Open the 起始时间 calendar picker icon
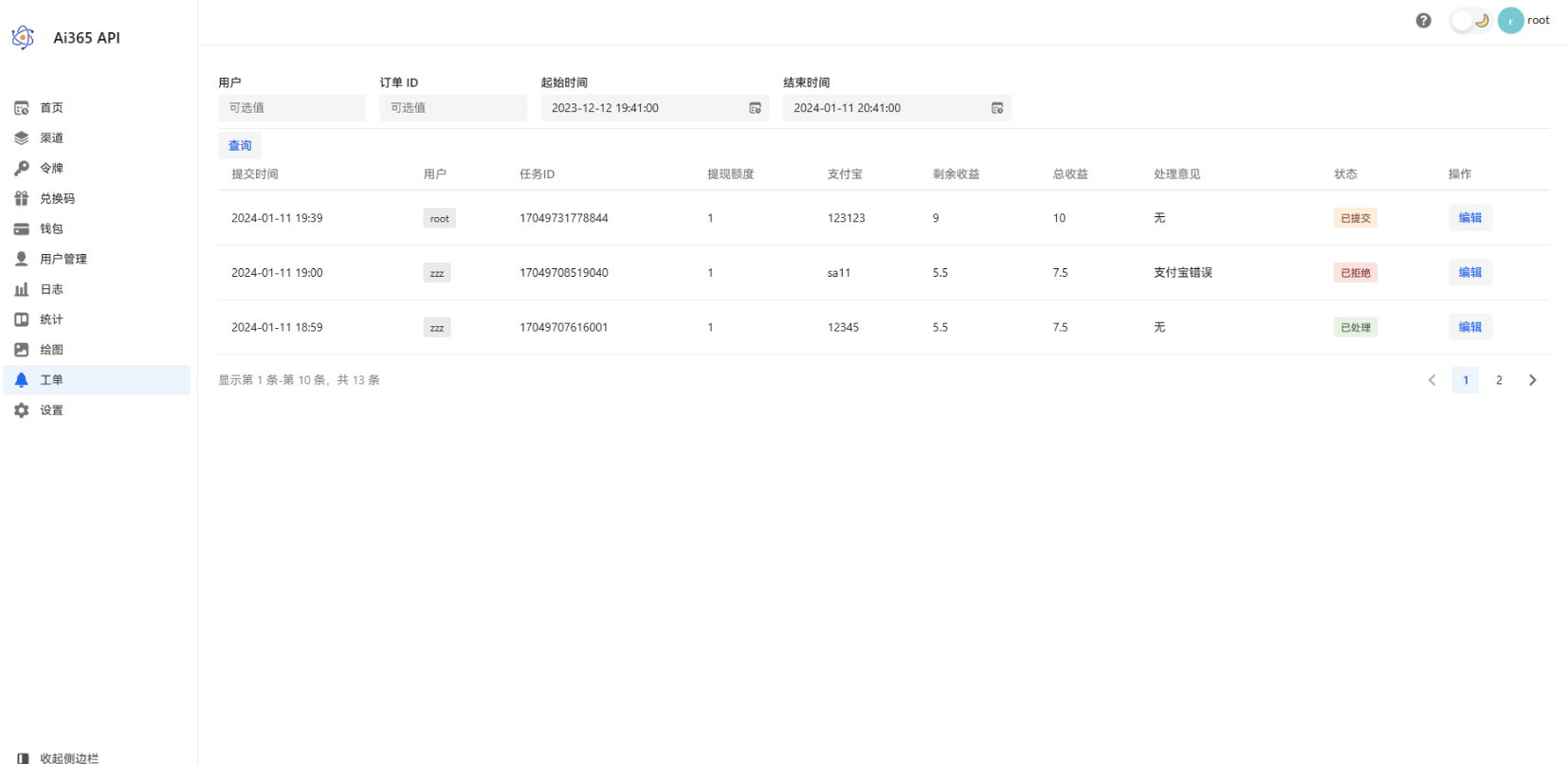The width and height of the screenshot is (1568, 764). (x=755, y=108)
